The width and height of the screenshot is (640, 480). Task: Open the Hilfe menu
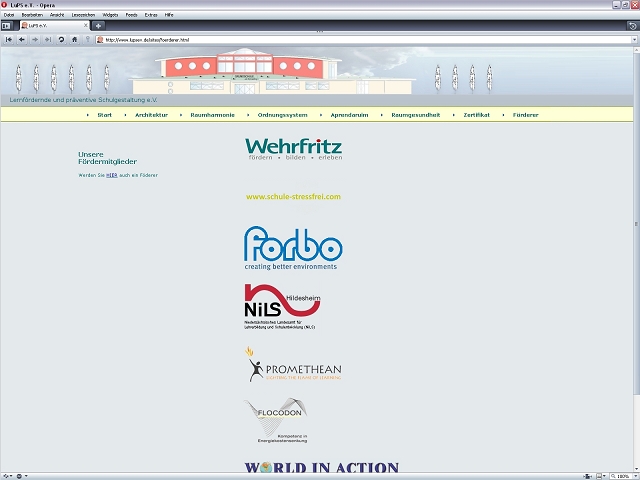pyautogui.click(x=169, y=15)
